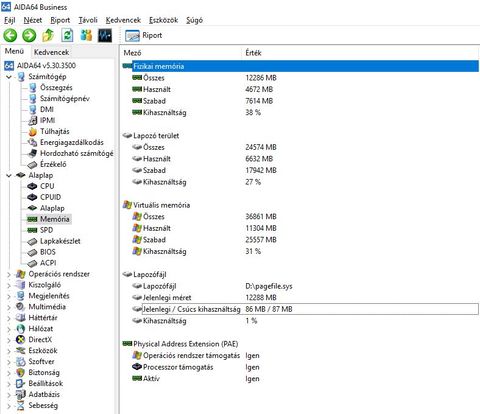480x414 pixels.
Task: Select the Fizikai memória header row
Action: pos(300,66)
